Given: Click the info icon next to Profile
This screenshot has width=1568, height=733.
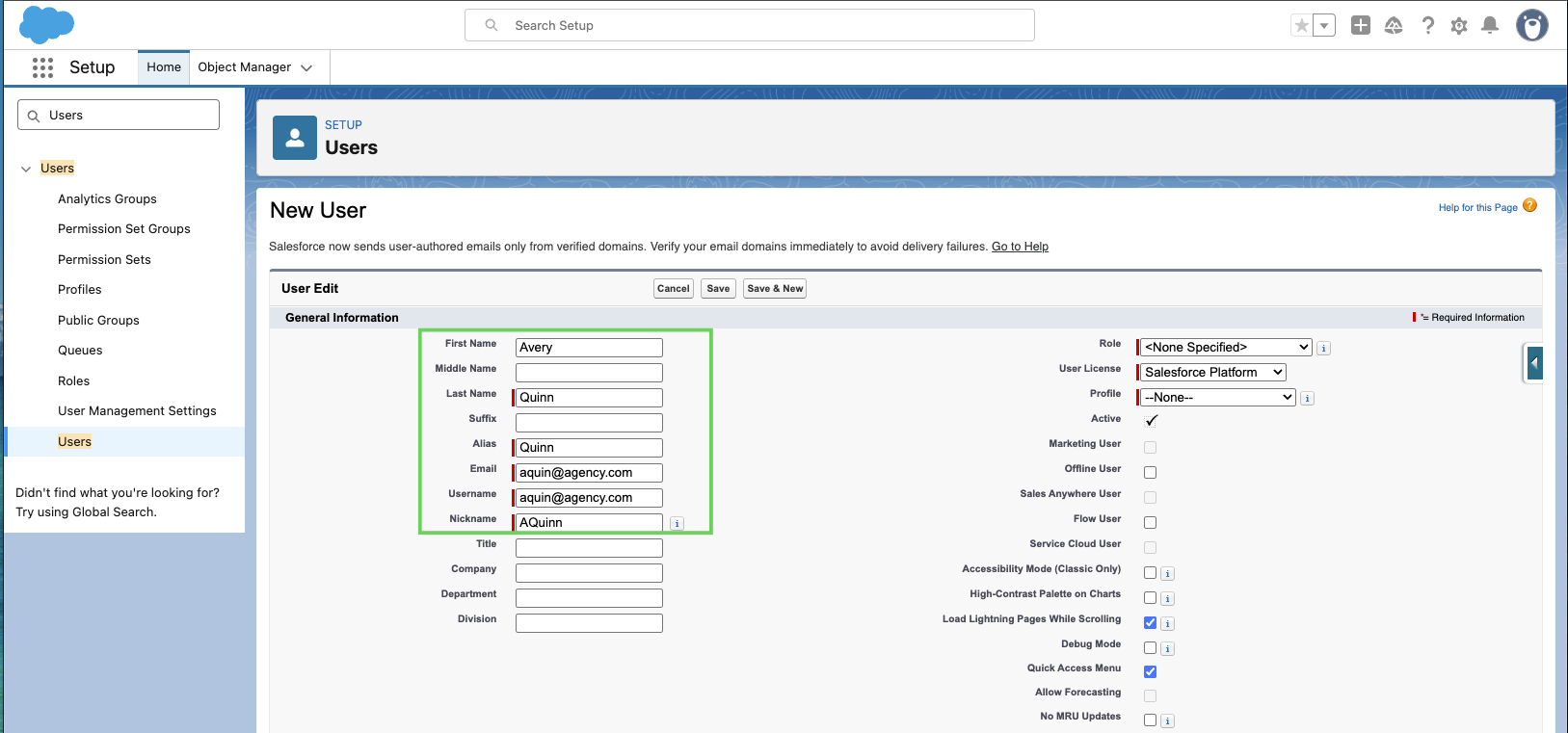Looking at the screenshot, I should [x=1308, y=398].
